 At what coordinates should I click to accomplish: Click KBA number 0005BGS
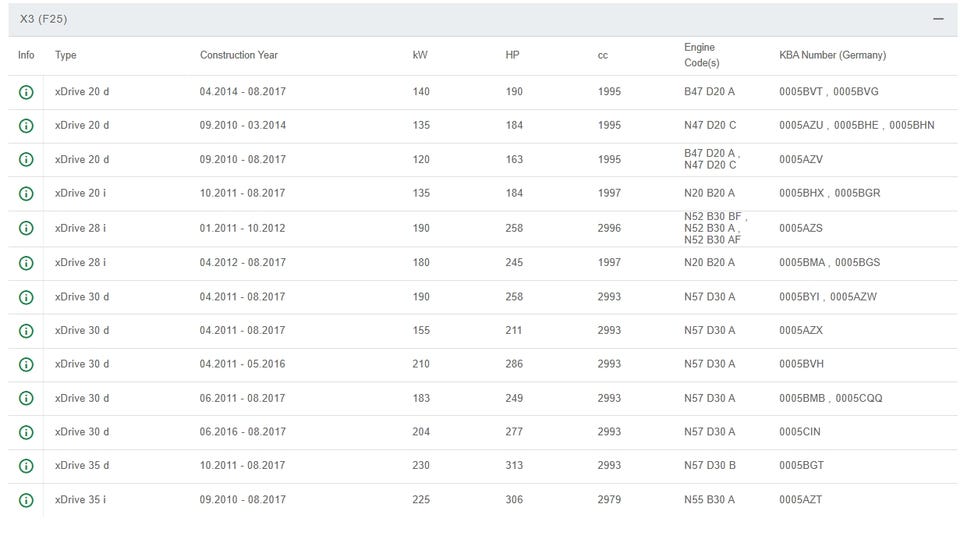(858, 263)
